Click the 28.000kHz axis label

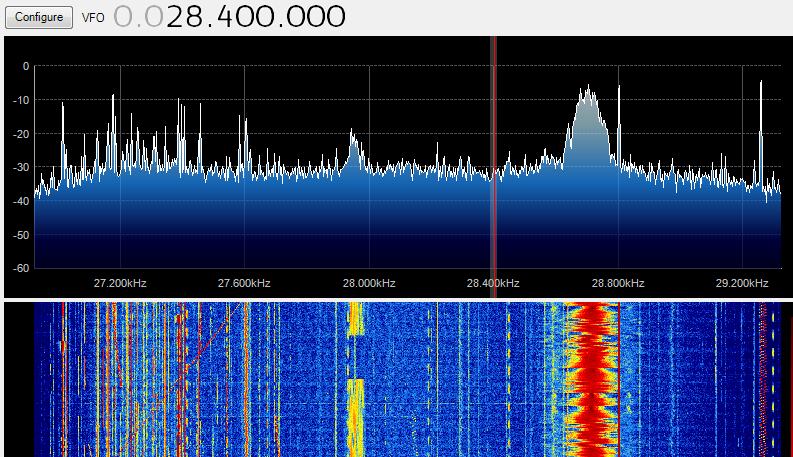click(x=369, y=283)
